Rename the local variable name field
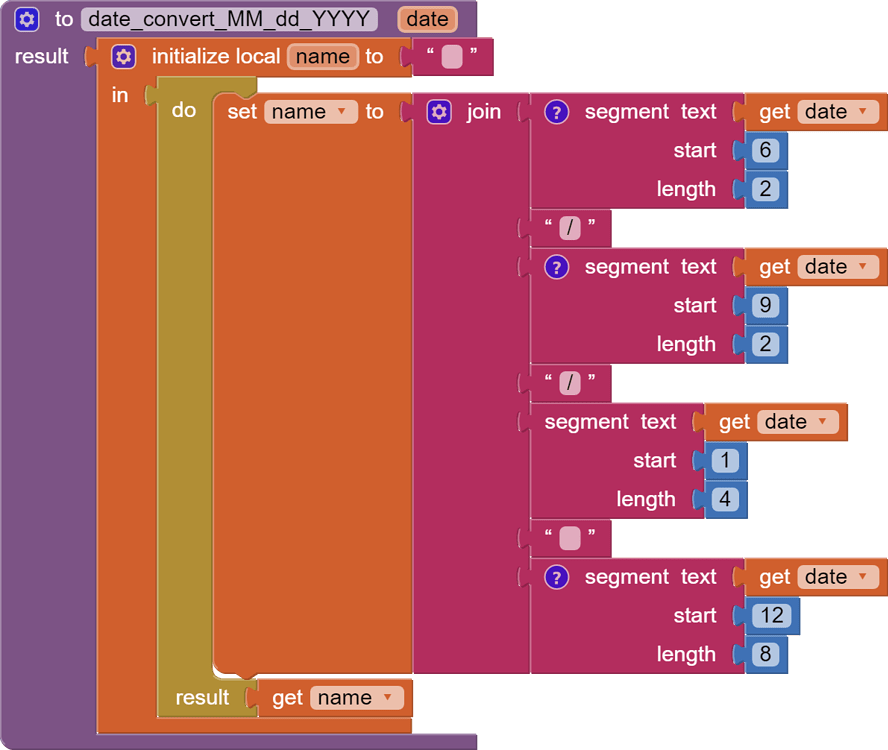The width and height of the screenshot is (888, 750). tap(322, 57)
